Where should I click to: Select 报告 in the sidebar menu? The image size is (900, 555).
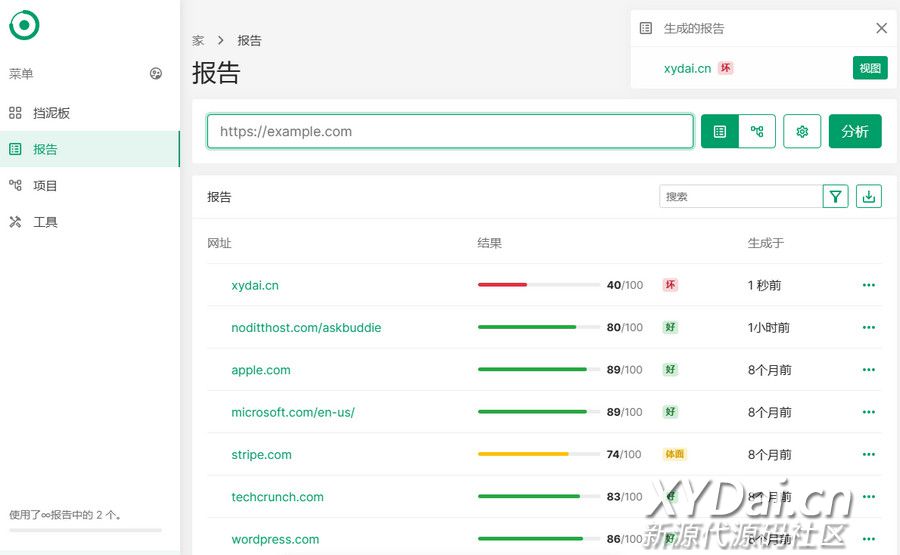click(x=45, y=149)
